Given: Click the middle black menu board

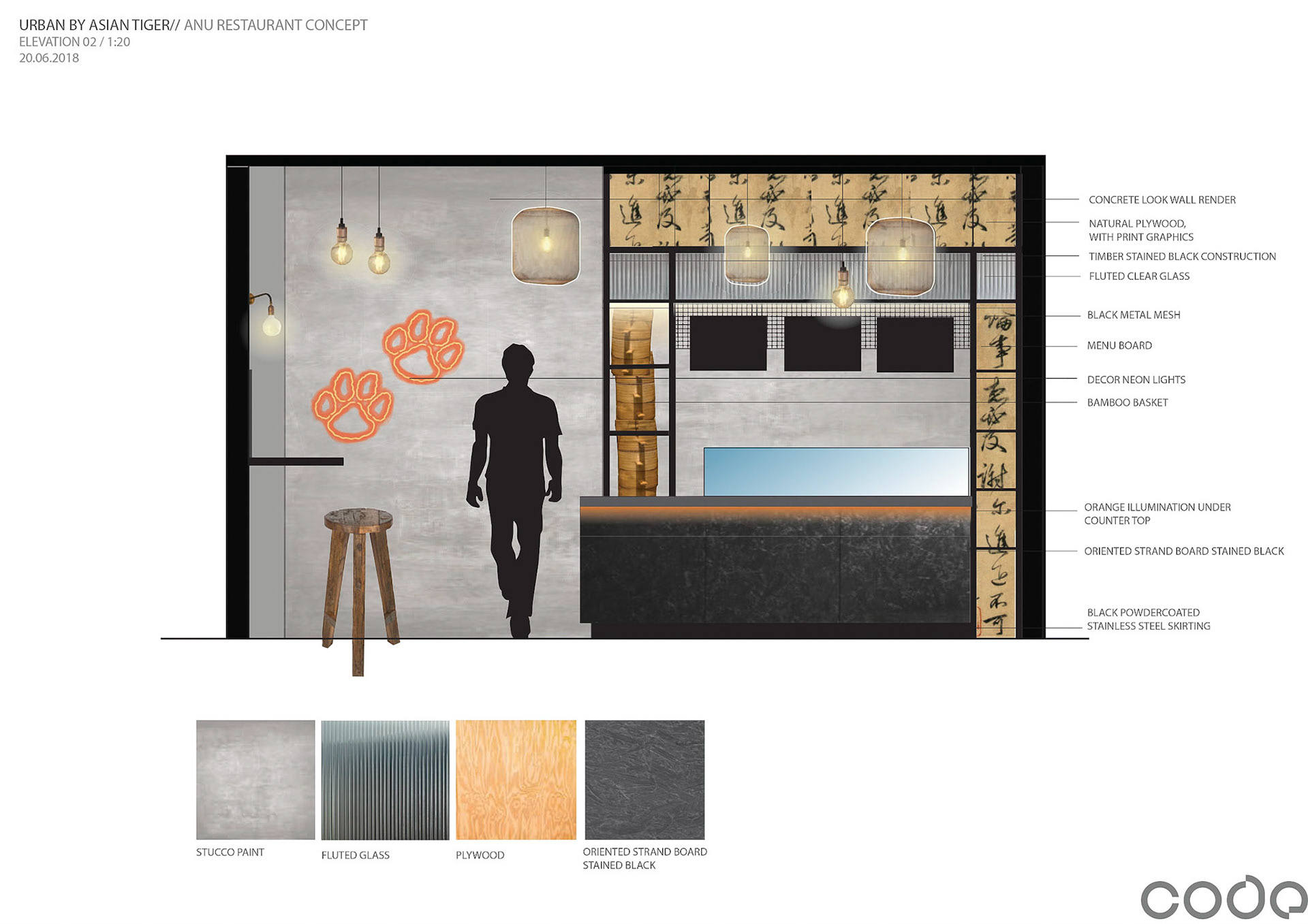Looking at the screenshot, I should (x=822, y=344).
